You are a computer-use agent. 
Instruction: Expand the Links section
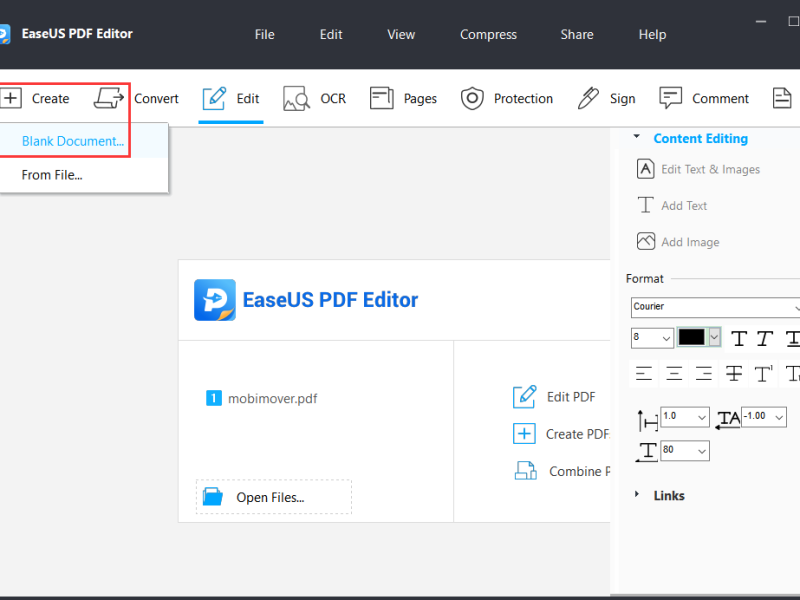[668, 495]
